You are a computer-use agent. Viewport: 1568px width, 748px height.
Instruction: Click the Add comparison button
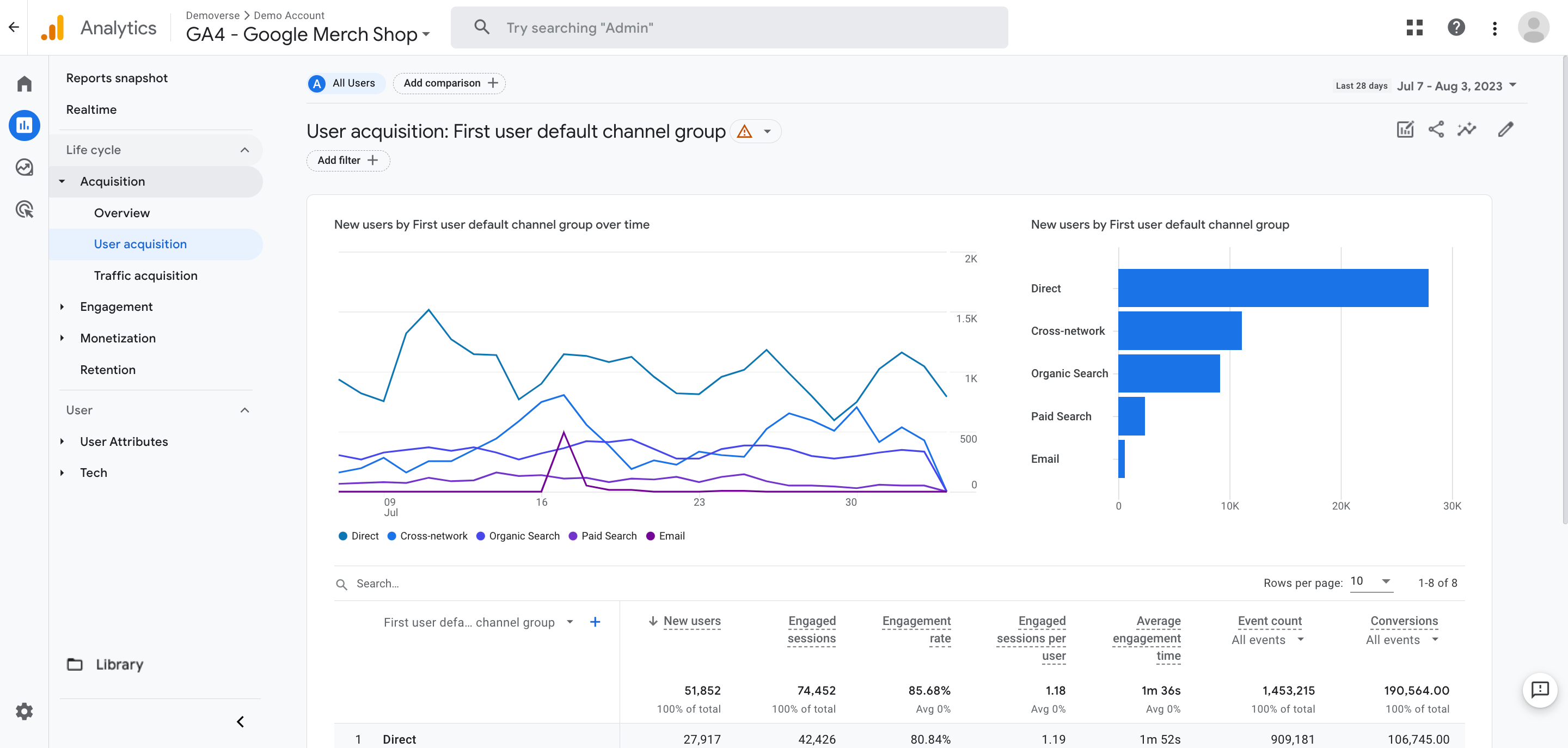449,83
